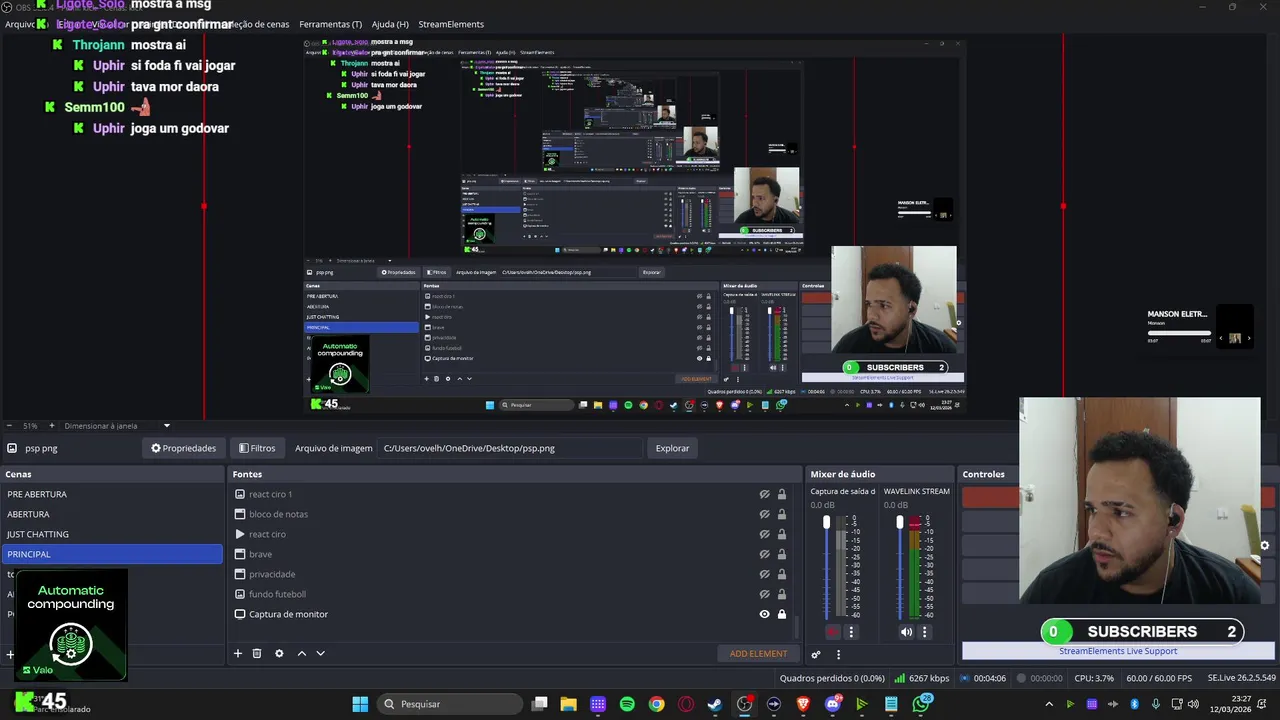Open Windows Start menu
This screenshot has width=1280, height=720.
click(360, 704)
